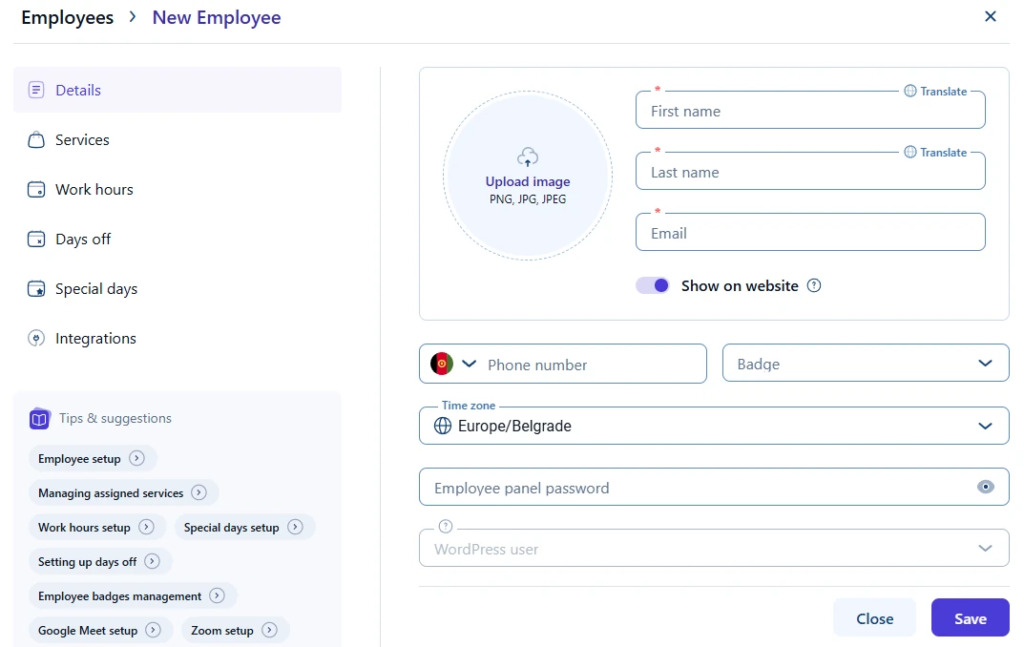Switch to the Work hours tab
Viewport: 1024px width, 647px height.
click(x=94, y=190)
